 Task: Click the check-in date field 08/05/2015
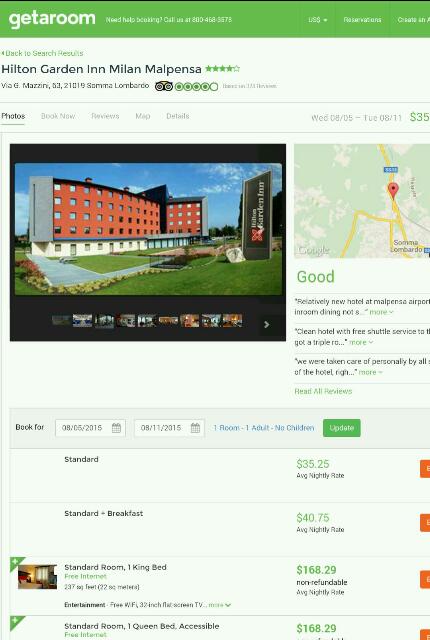pos(90,428)
